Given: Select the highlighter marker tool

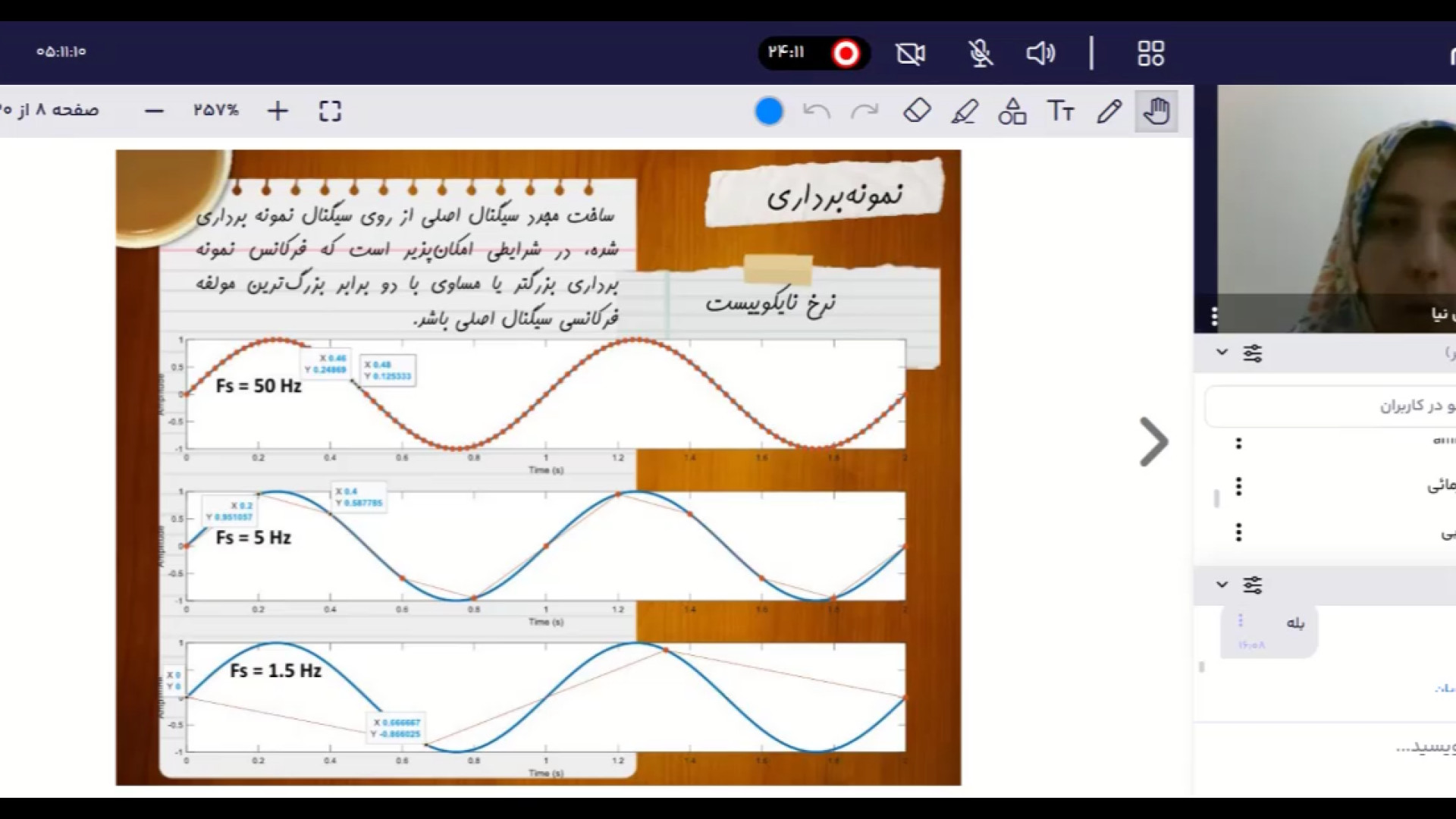Looking at the screenshot, I should (x=965, y=111).
